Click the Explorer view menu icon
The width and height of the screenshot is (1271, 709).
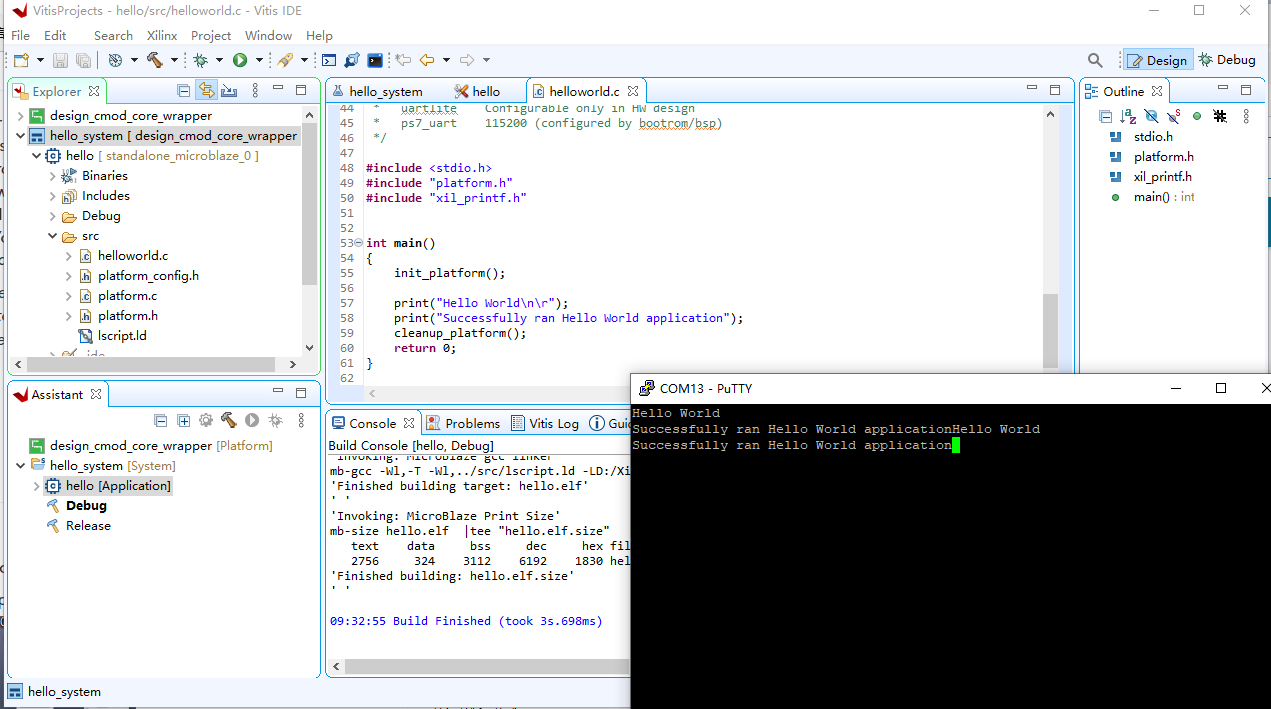[255, 91]
